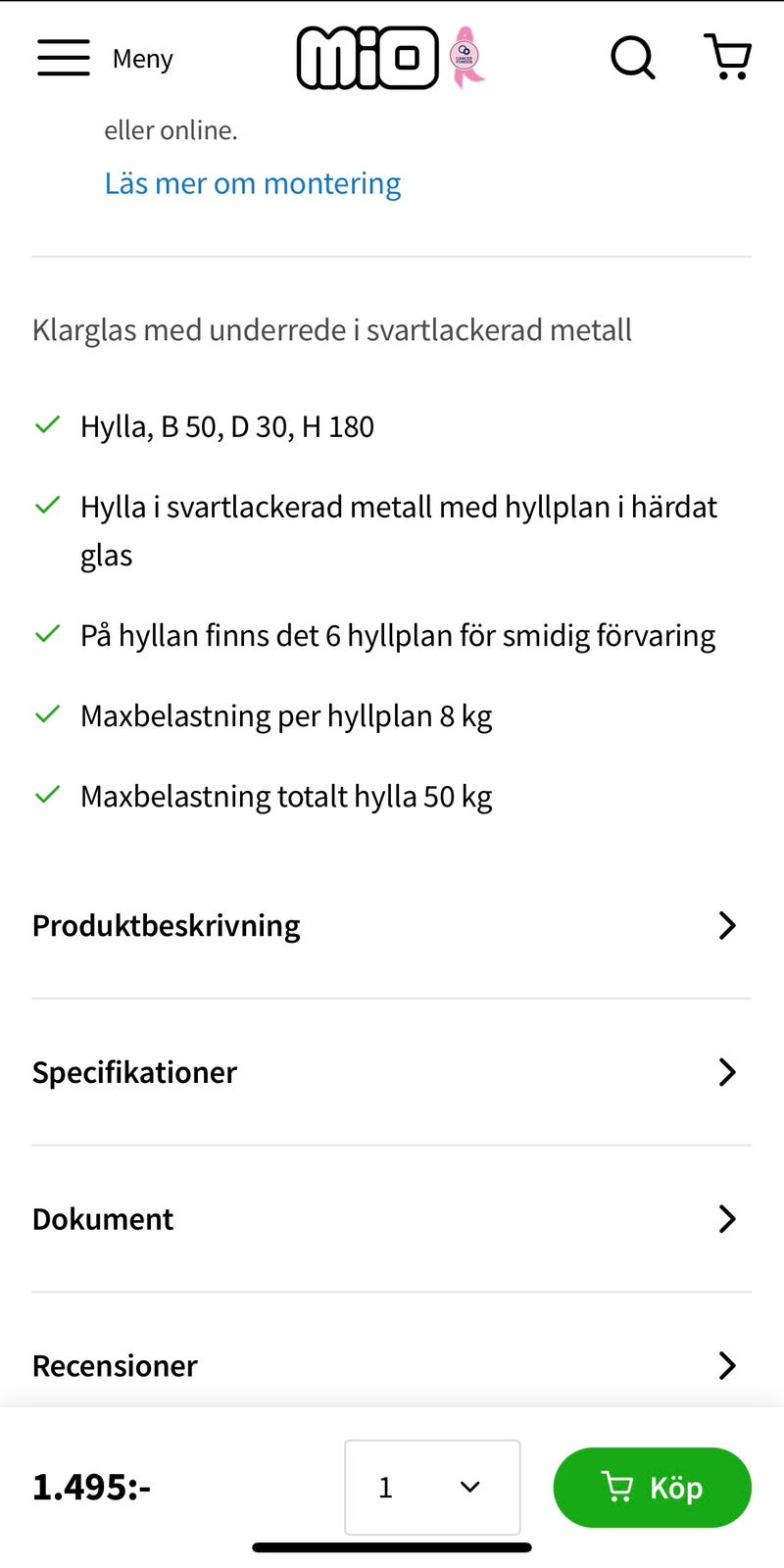This screenshot has width=784, height=1568.
Task: Click the pink Cancerfonden ribbon icon
Action: pyautogui.click(x=466, y=58)
